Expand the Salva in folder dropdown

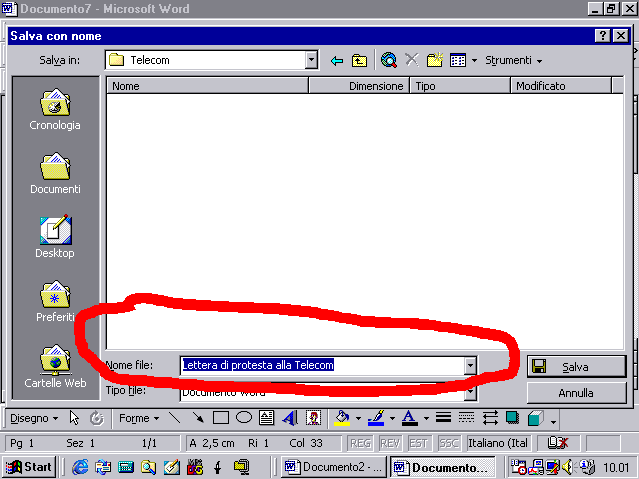(311, 60)
